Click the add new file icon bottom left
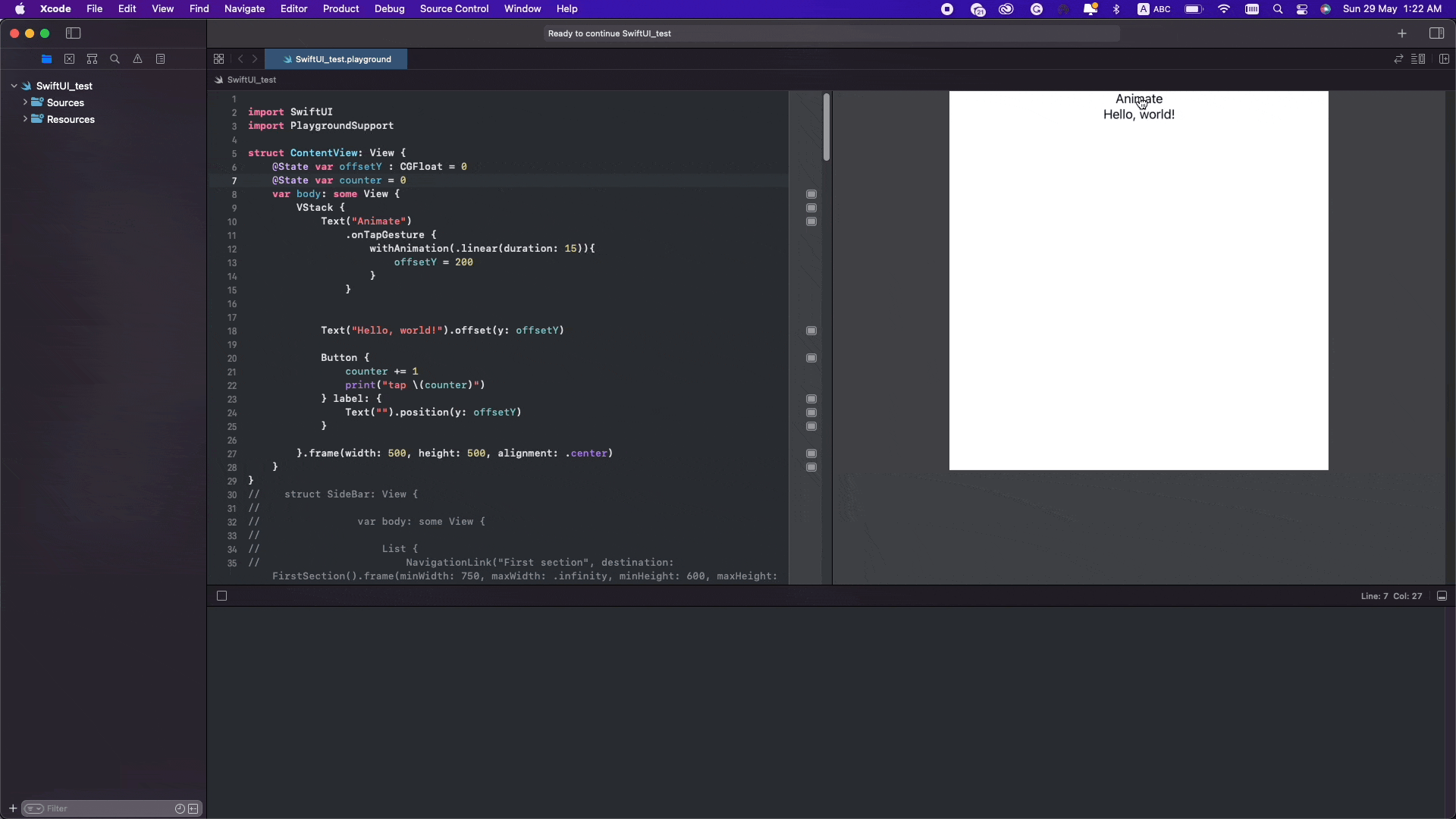 [12, 808]
